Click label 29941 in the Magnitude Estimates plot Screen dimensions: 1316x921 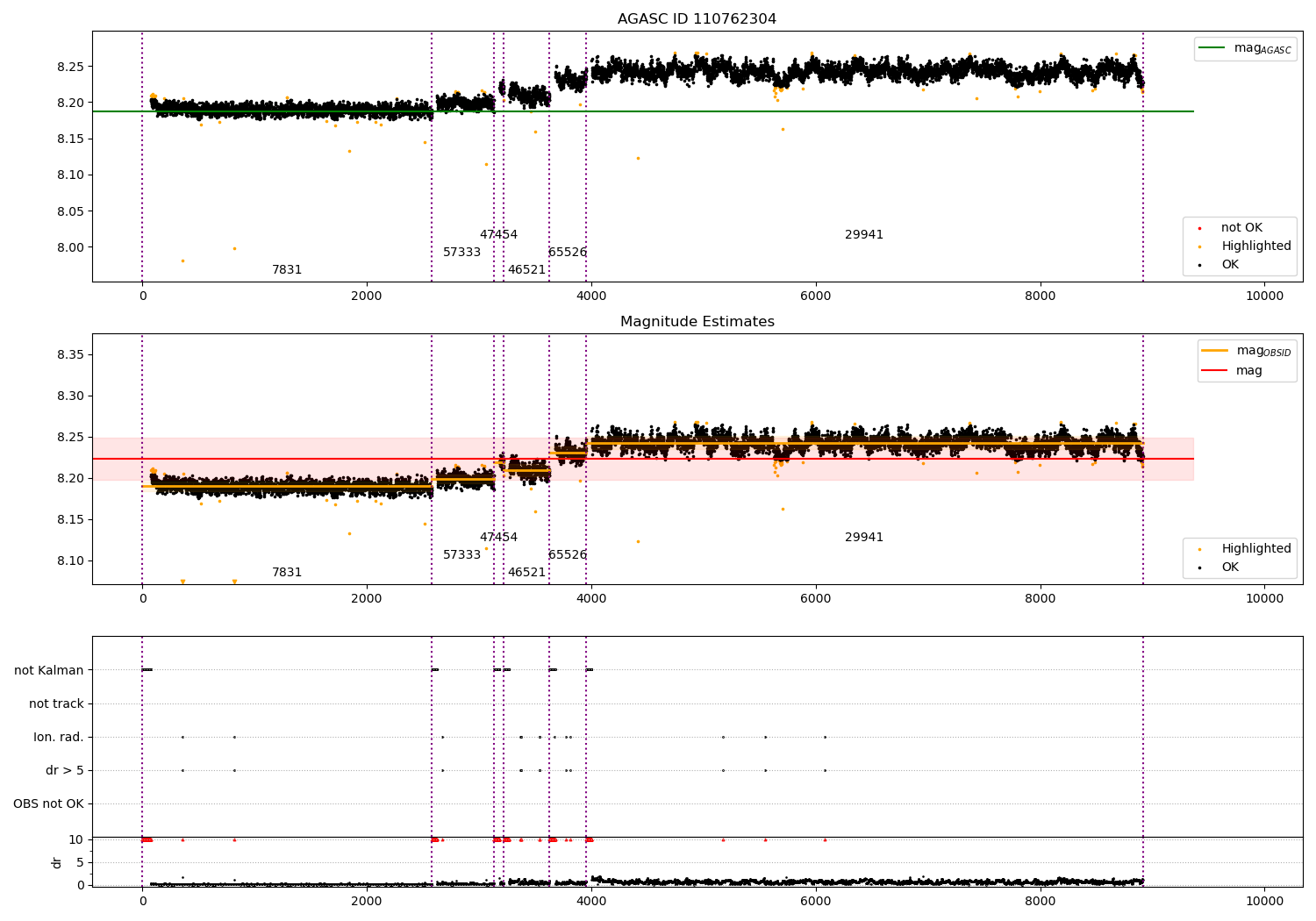click(864, 538)
